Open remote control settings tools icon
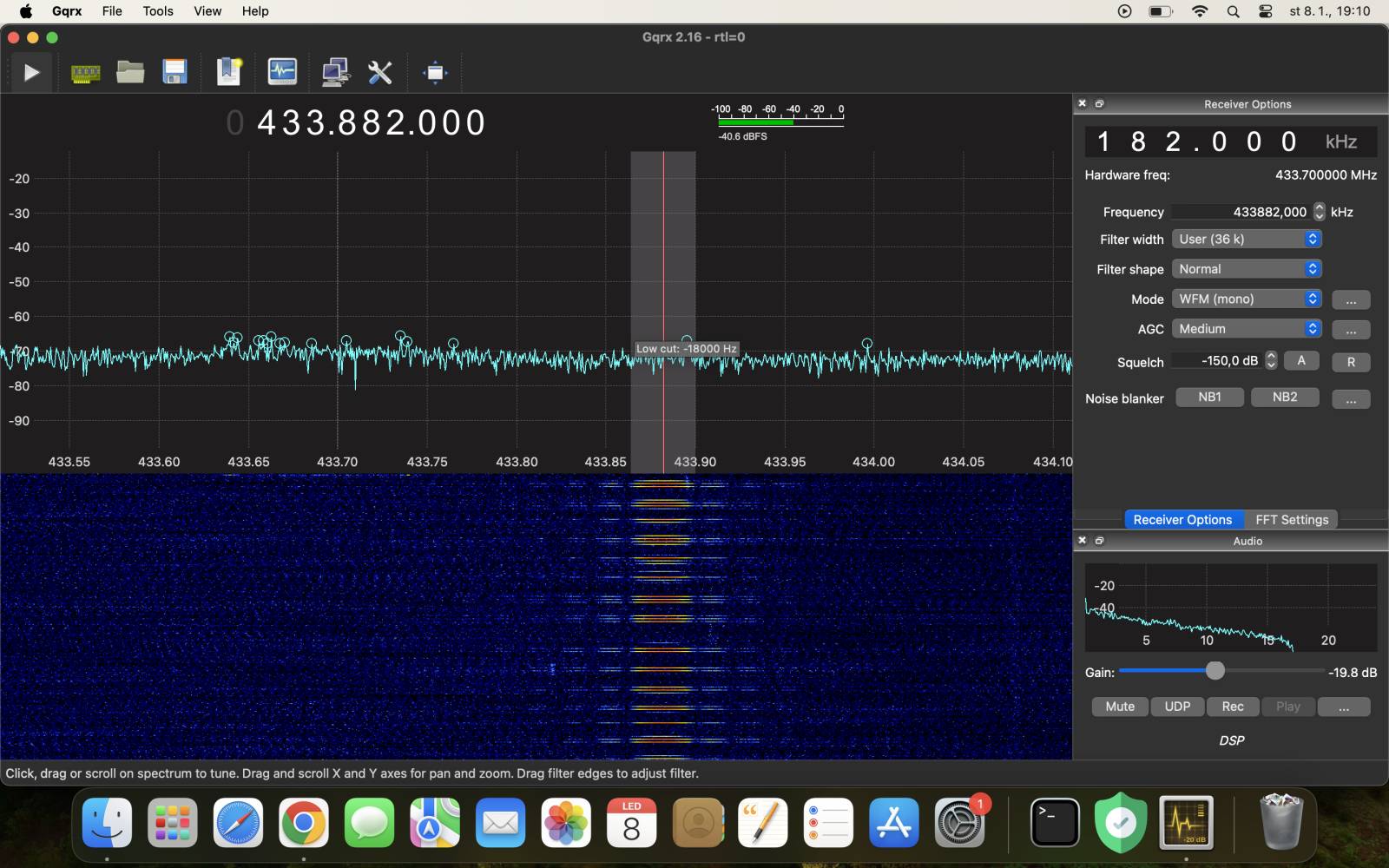 point(380,72)
